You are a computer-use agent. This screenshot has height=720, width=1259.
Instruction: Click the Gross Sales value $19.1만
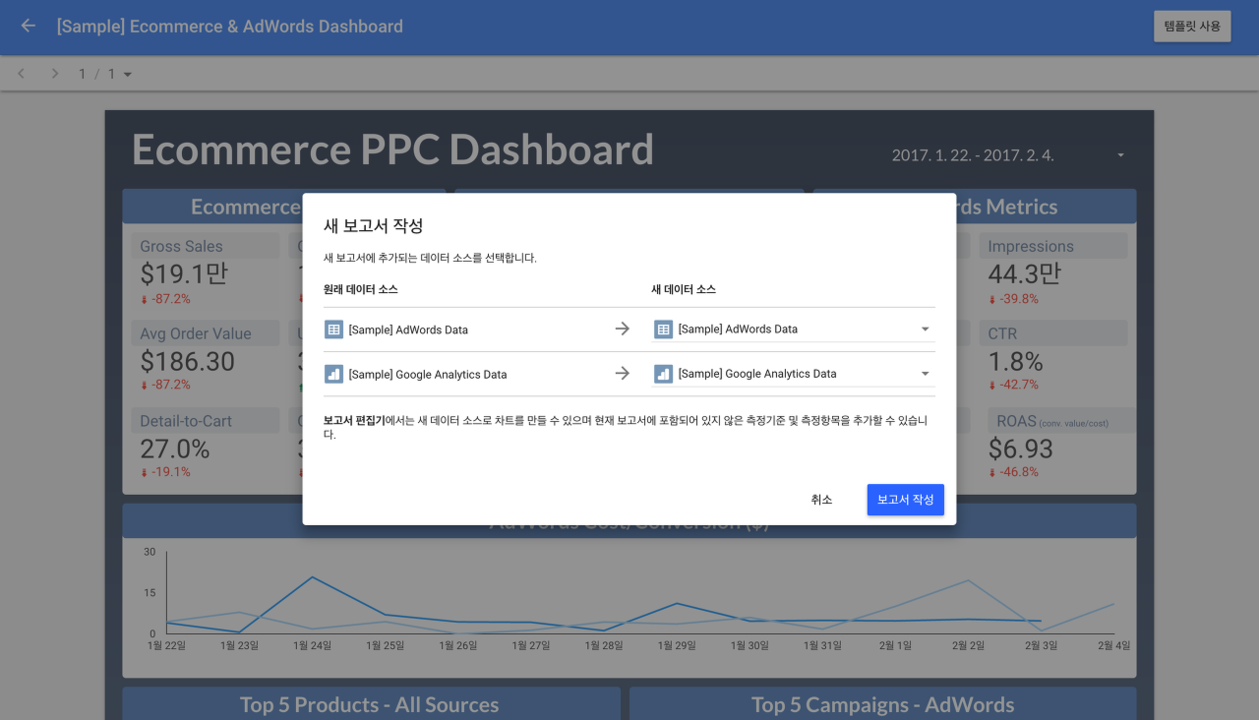(184, 274)
